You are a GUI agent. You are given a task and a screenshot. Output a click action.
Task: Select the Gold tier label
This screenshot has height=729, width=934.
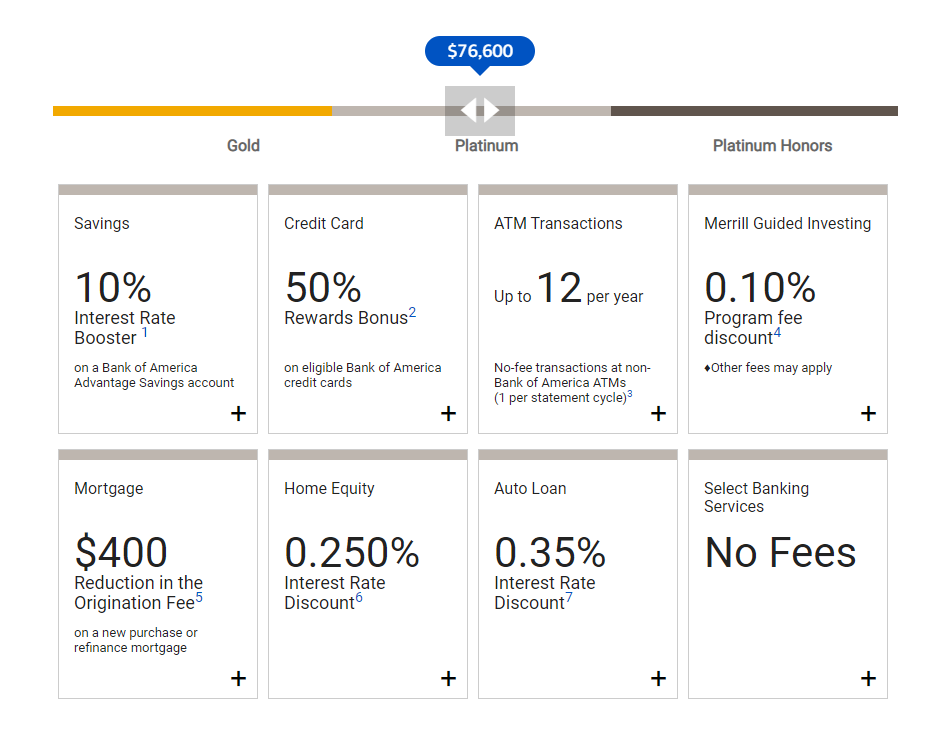[x=243, y=146]
